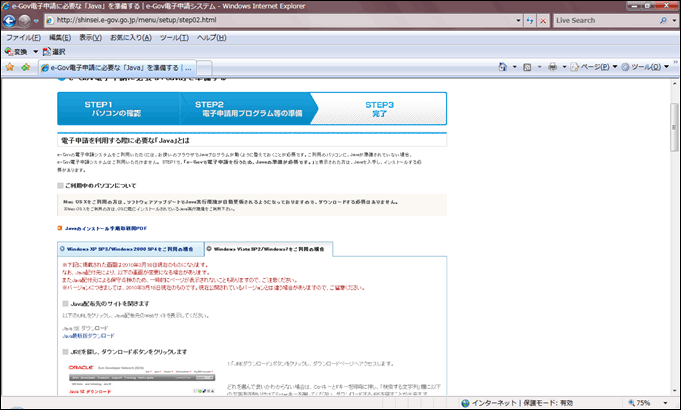Image resolution: width=681 pixels, height=410 pixels.
Task: Expand the 75% zoom level dropdown
Action: click(667, 403)
